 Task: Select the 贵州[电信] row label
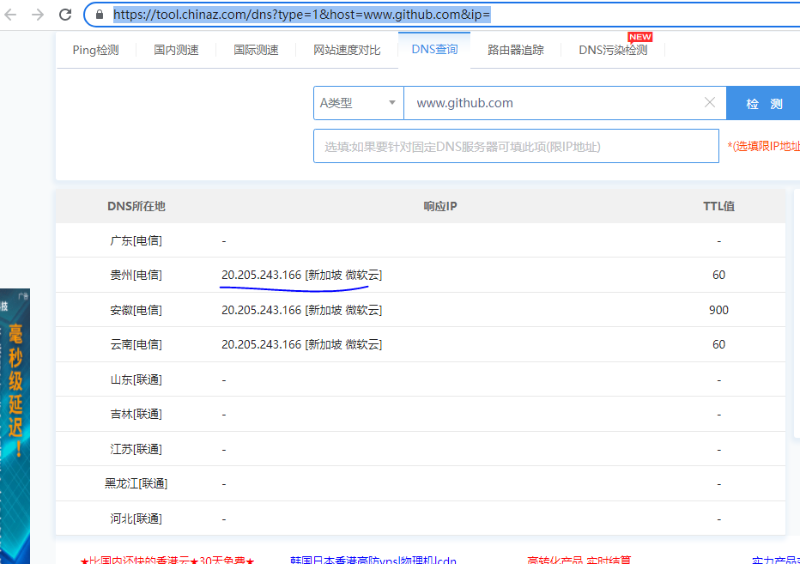136,275
